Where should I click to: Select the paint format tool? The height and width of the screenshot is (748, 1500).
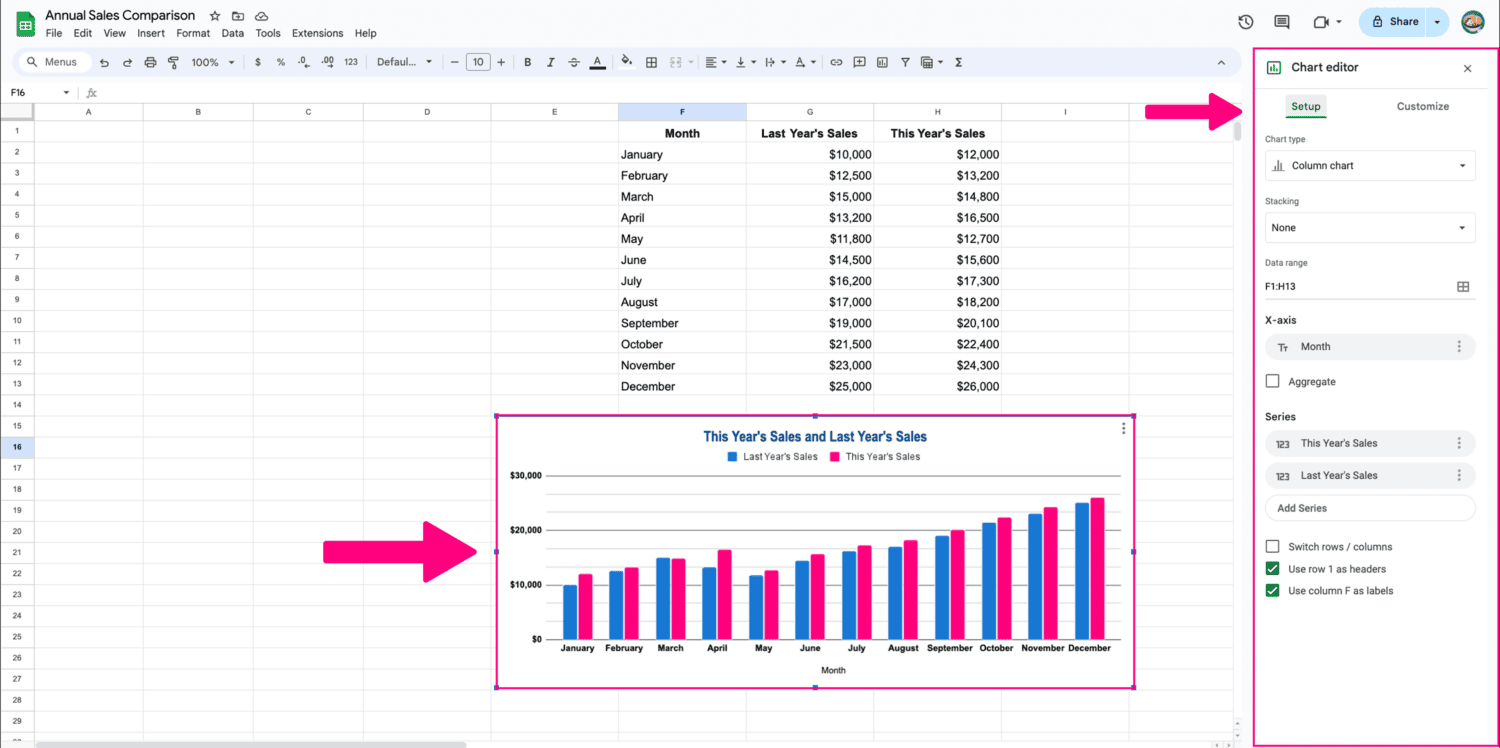pos(173,62)
